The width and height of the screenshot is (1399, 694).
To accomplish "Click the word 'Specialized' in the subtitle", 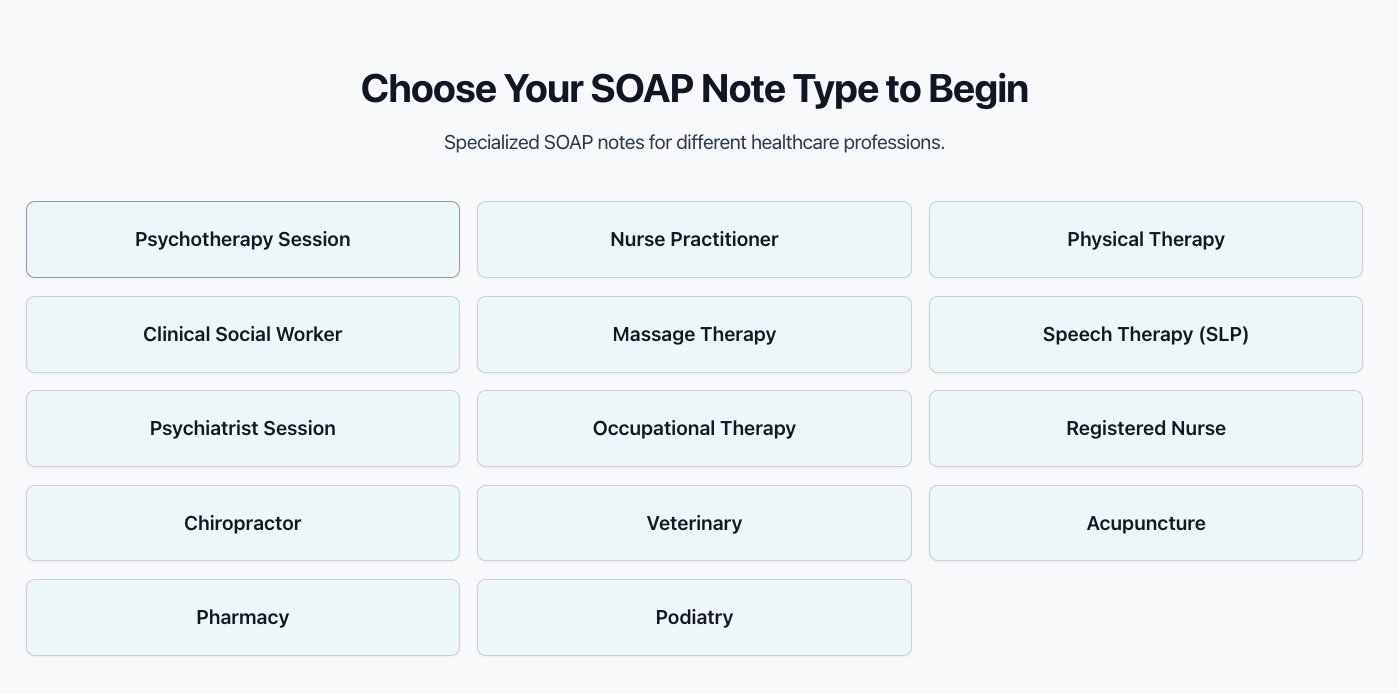I will [491, 142].
